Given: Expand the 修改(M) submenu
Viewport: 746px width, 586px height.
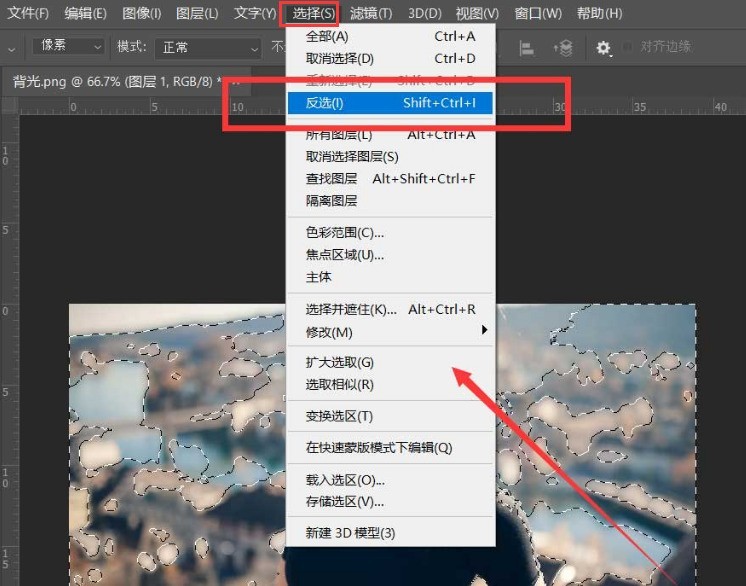Looking at the screenshot, I should tap(390, 332).
